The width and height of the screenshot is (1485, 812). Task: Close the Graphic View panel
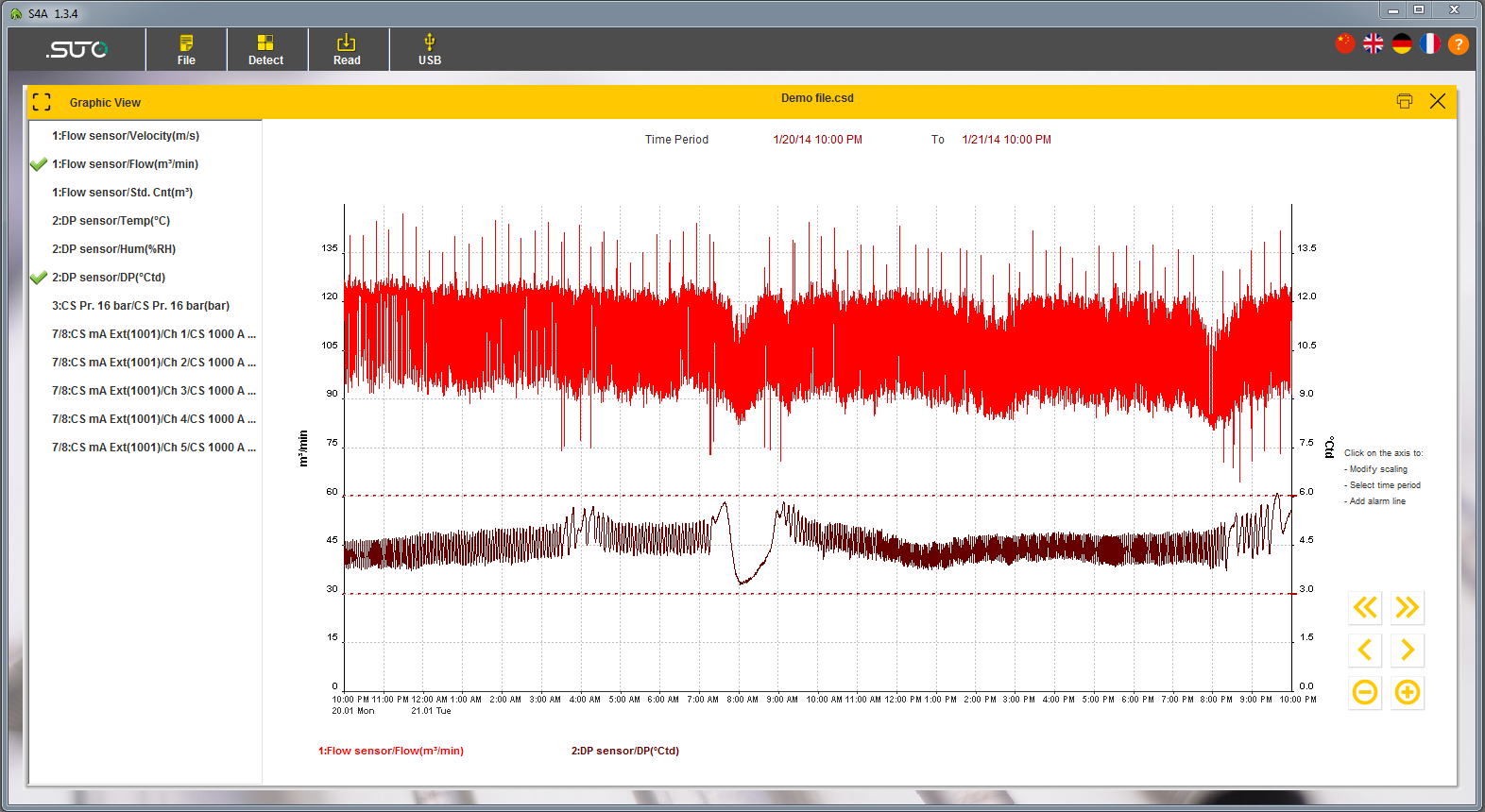pyautogui.click(x=1437, y=101)
